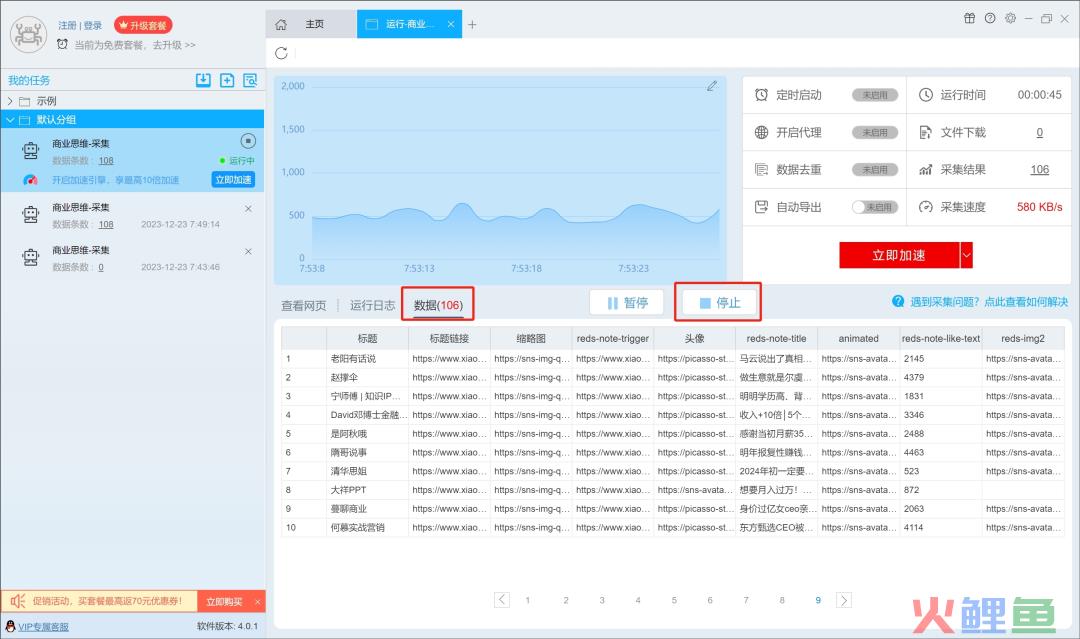The width and height of the screenshot is (1080, 639).
Task: Click the blue question icon beside 遇到采集问题
Action: [898, 301]
